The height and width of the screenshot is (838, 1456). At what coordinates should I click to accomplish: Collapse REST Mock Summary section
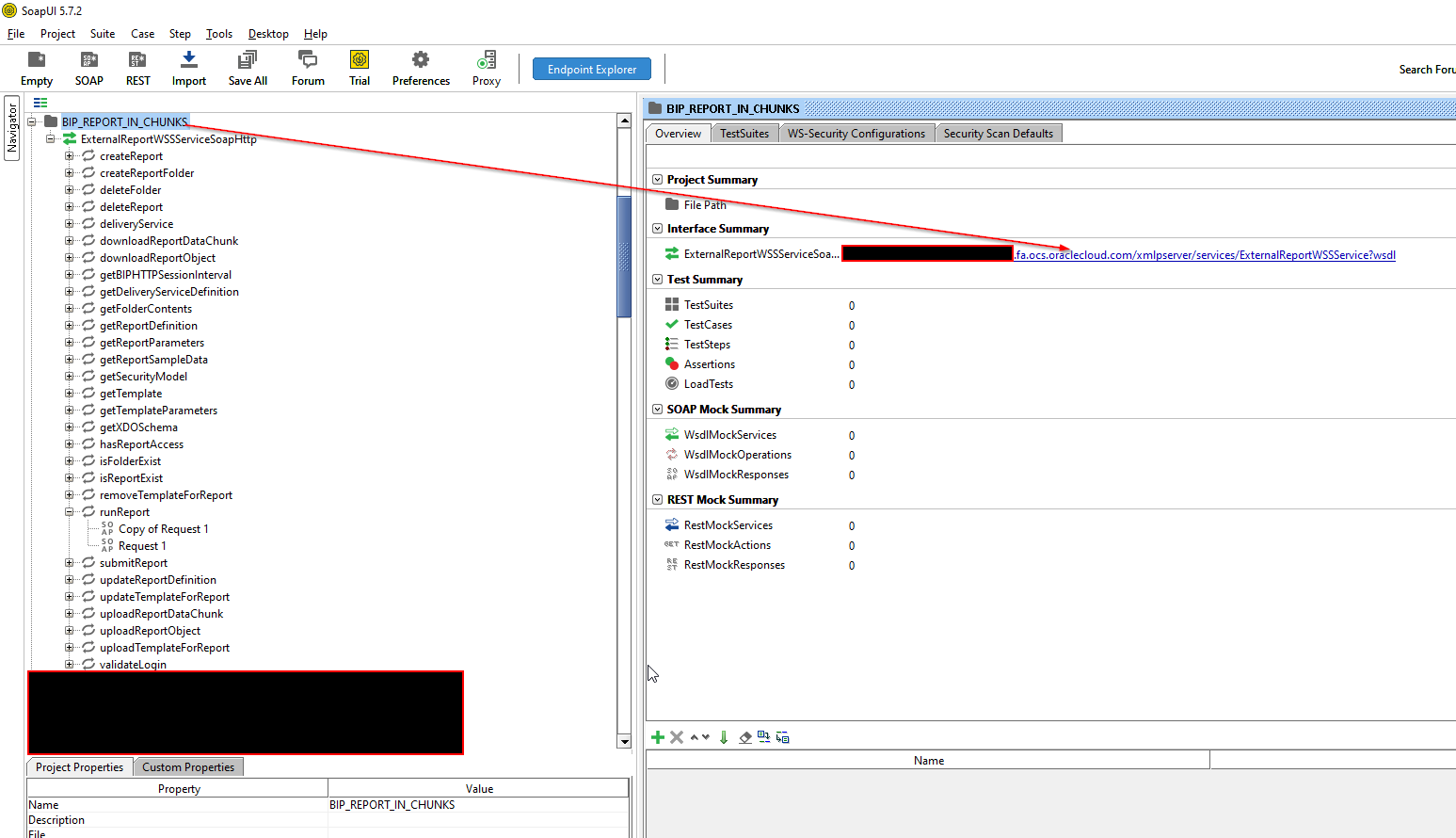tap(657, 499)
